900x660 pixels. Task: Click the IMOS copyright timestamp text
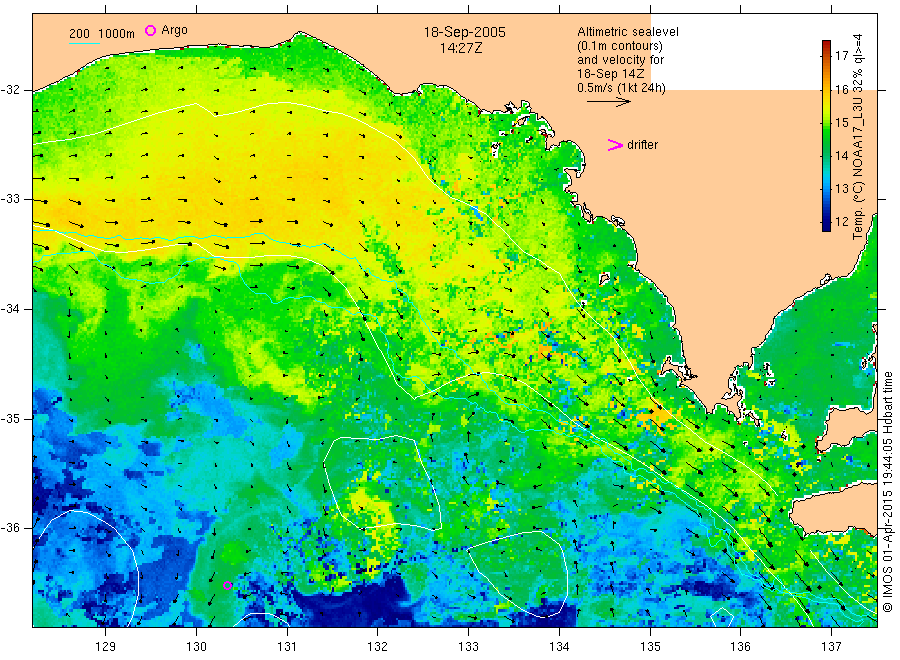[887, 491]
